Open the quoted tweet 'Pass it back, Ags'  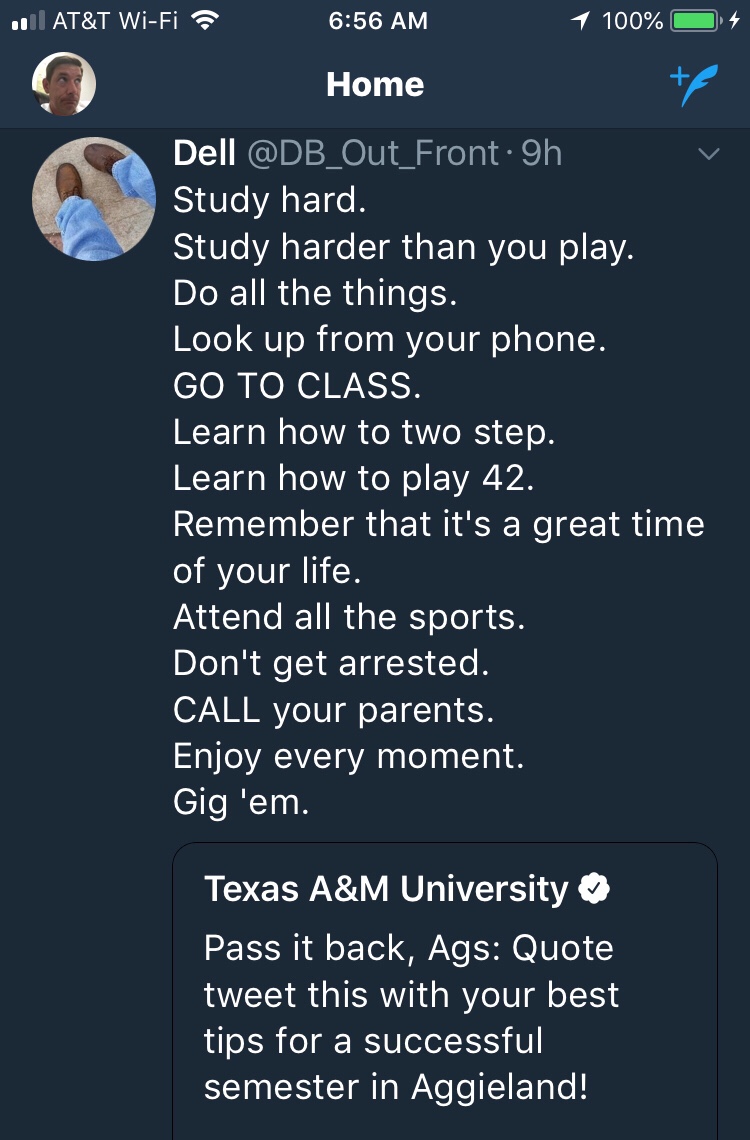coord(444,1018)
